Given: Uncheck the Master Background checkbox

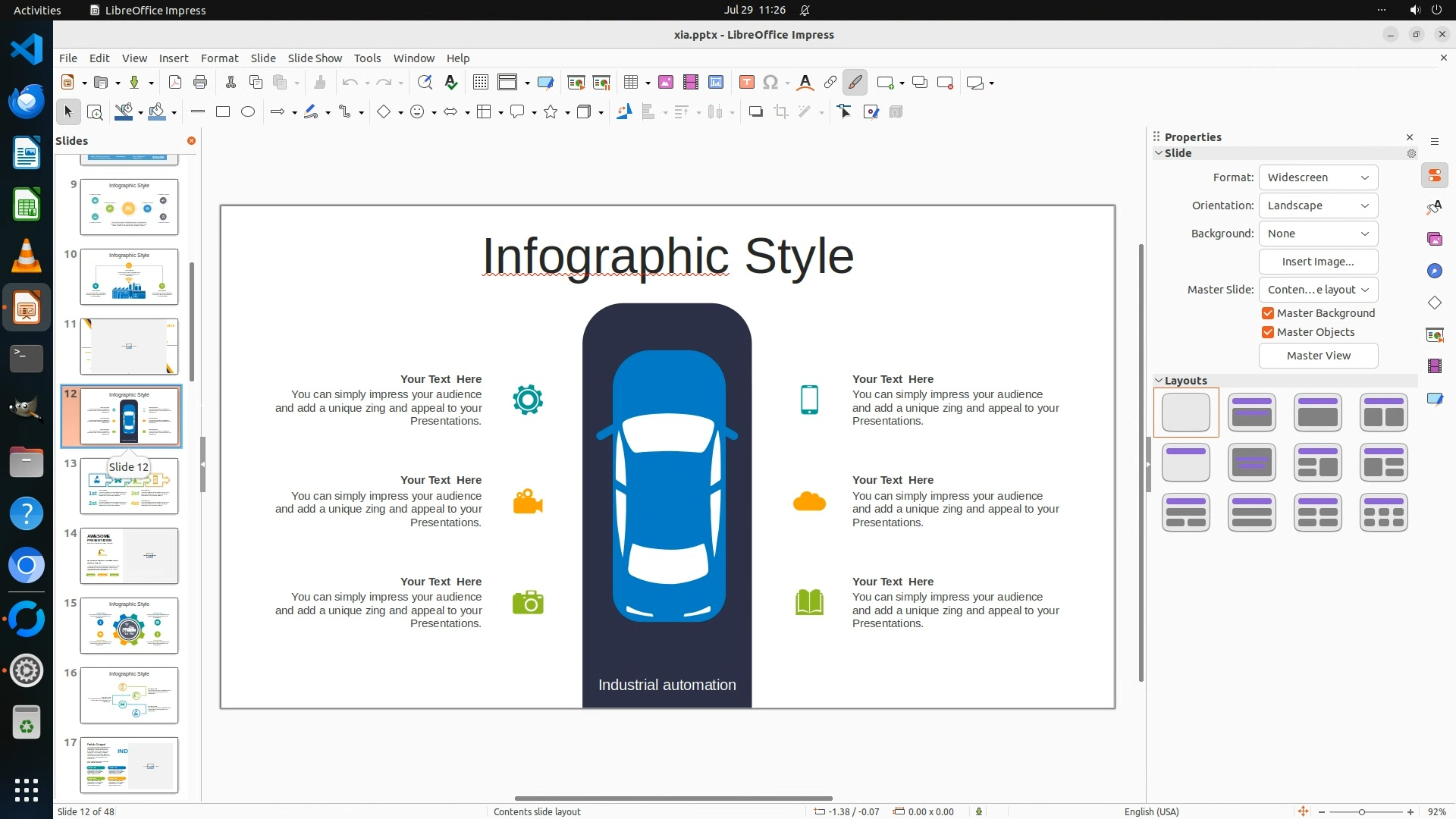Looking at the screenshot, I should click(x=1267, y=313).
